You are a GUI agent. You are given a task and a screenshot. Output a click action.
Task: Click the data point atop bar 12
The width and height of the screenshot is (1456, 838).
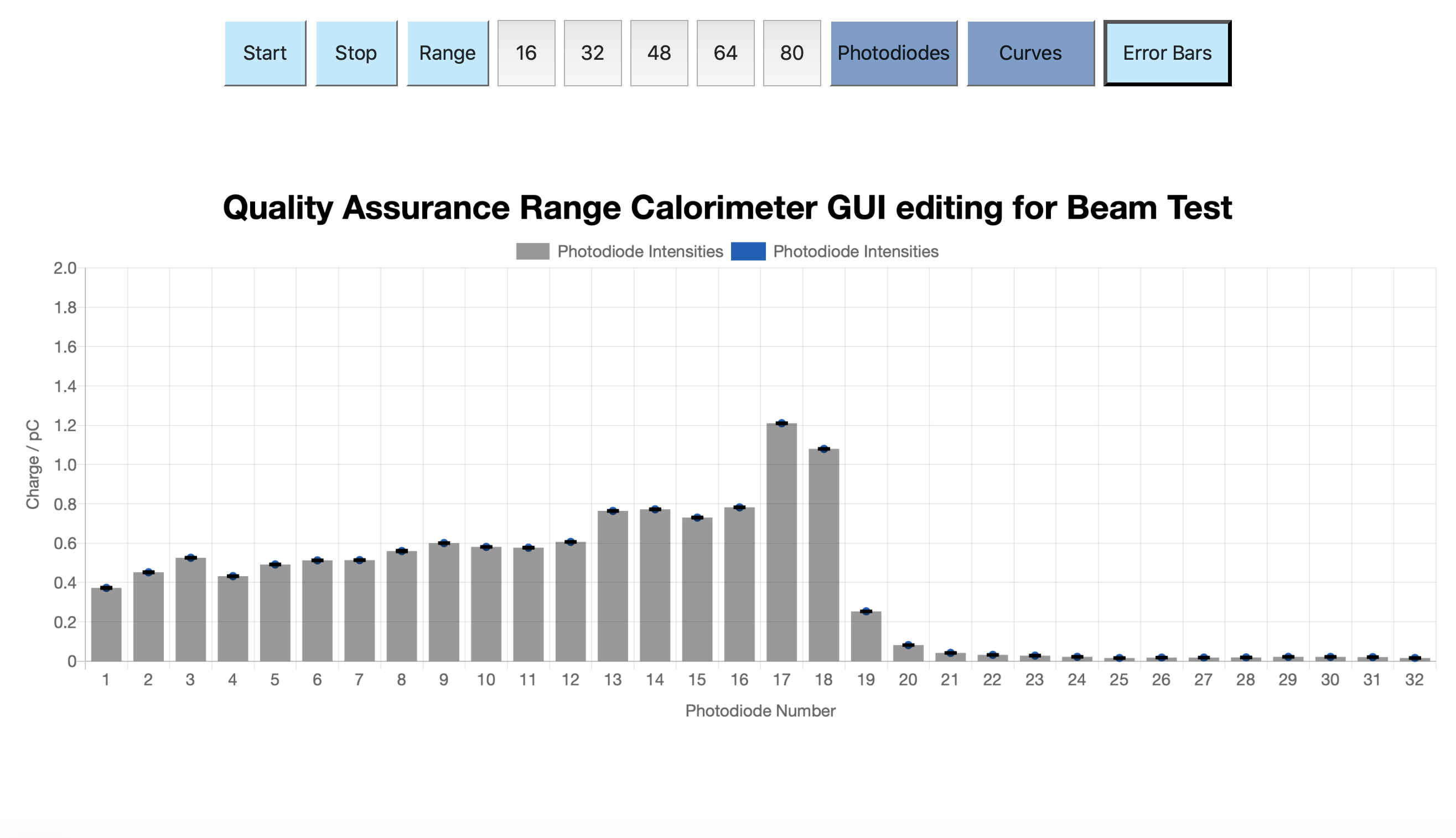pyautogui.click(x=570, y=541)
